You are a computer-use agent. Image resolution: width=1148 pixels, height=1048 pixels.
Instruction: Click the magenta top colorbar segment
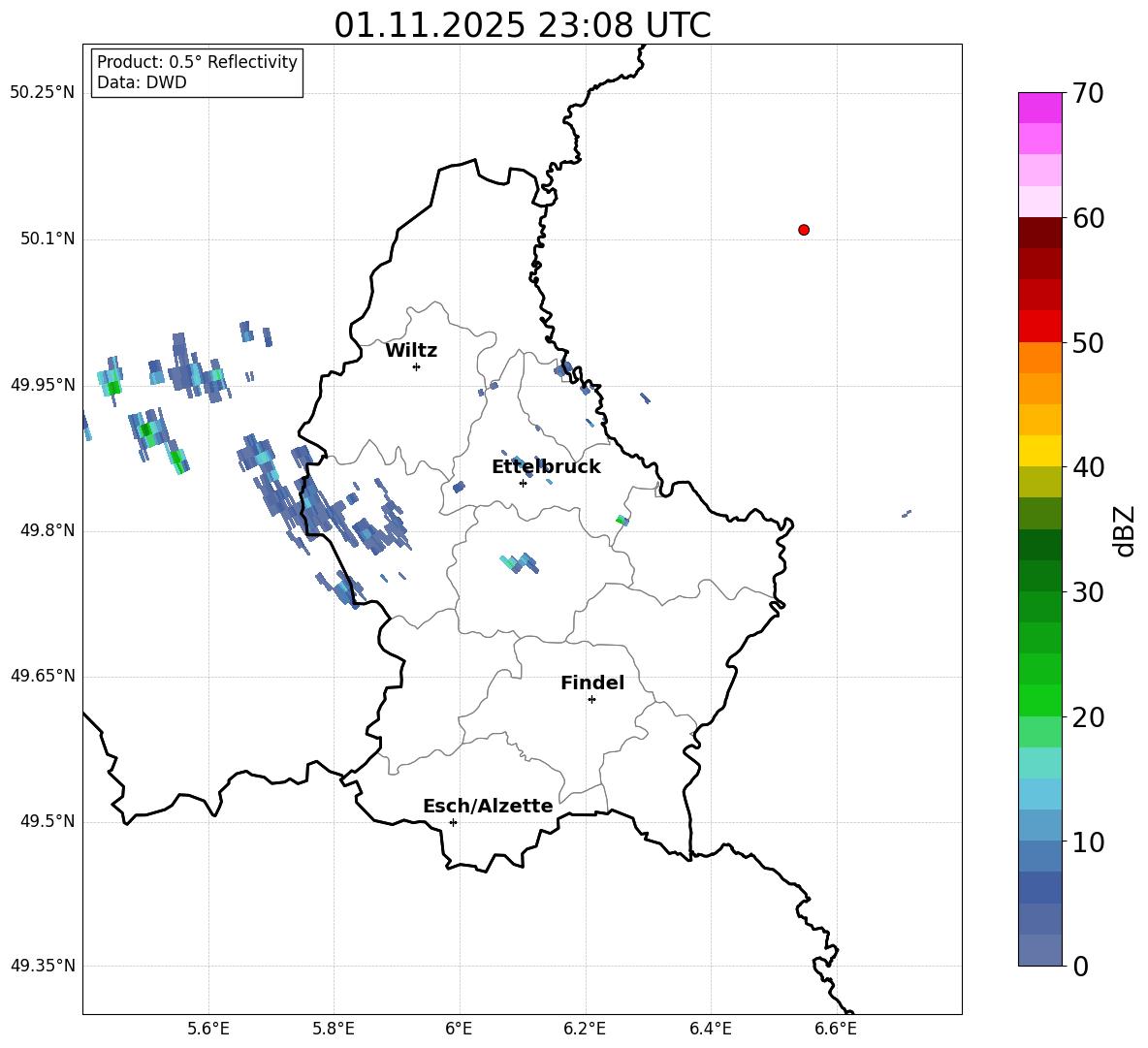[1039, 108]
